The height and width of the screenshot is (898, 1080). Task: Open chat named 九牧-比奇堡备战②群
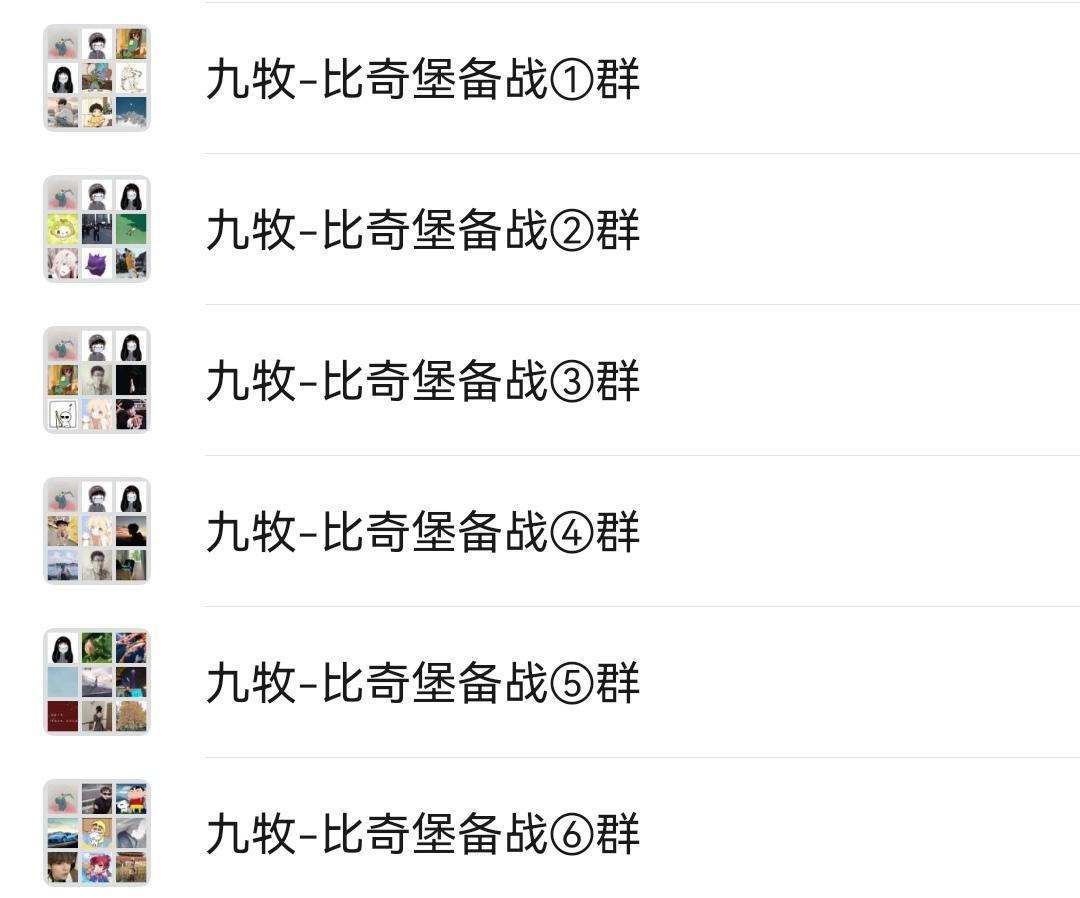click(x=423, y=229)
